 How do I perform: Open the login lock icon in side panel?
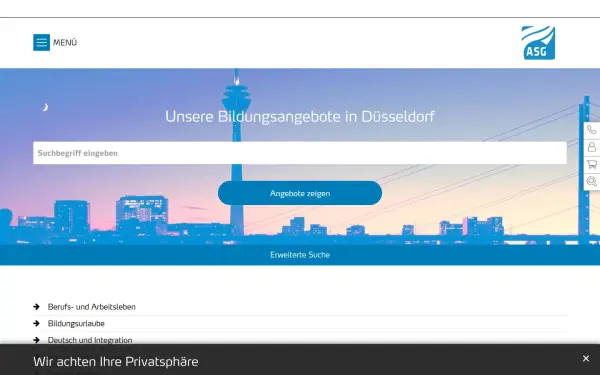tap(592, 147)
